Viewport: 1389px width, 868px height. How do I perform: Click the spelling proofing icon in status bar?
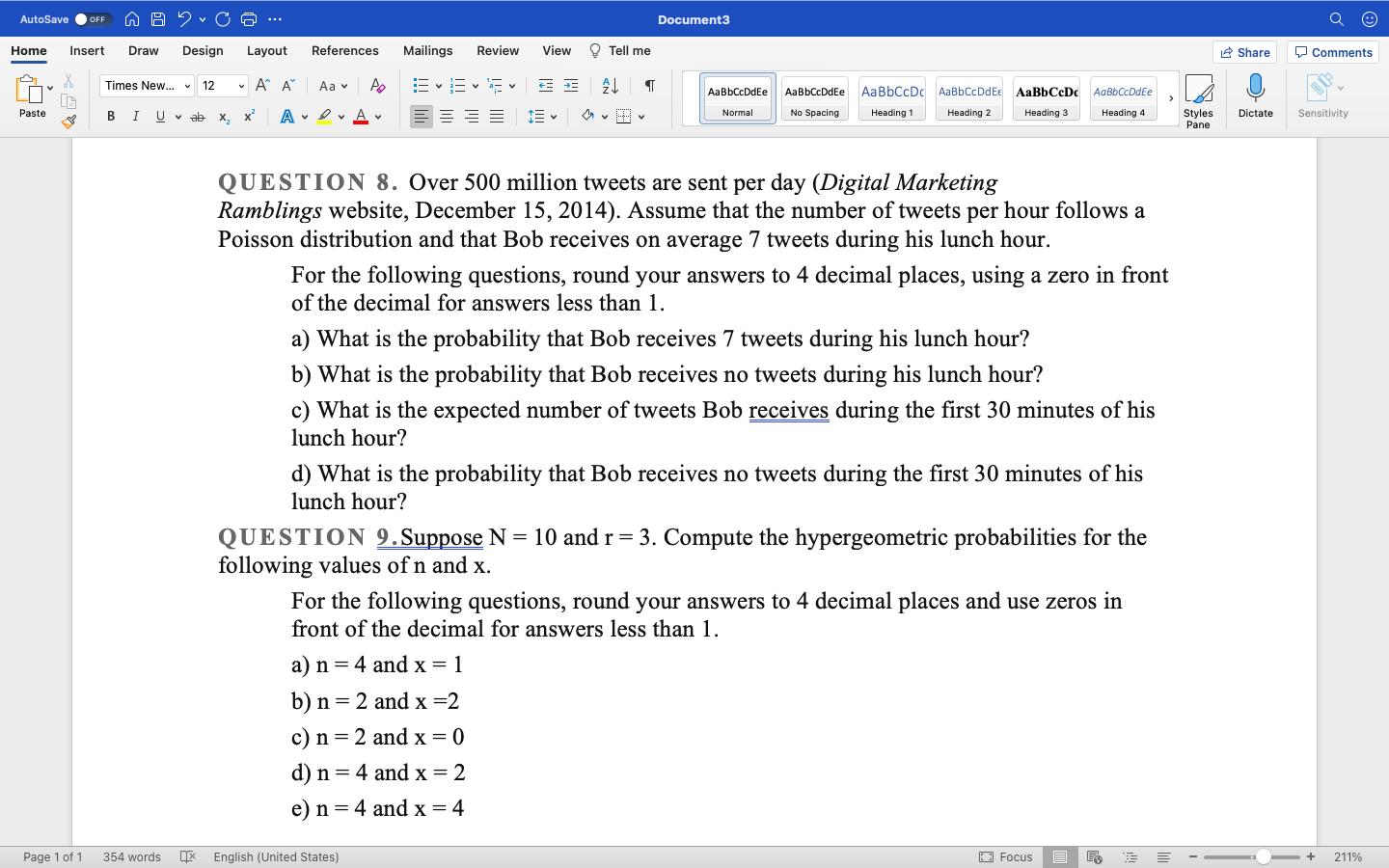pos(188,856)
